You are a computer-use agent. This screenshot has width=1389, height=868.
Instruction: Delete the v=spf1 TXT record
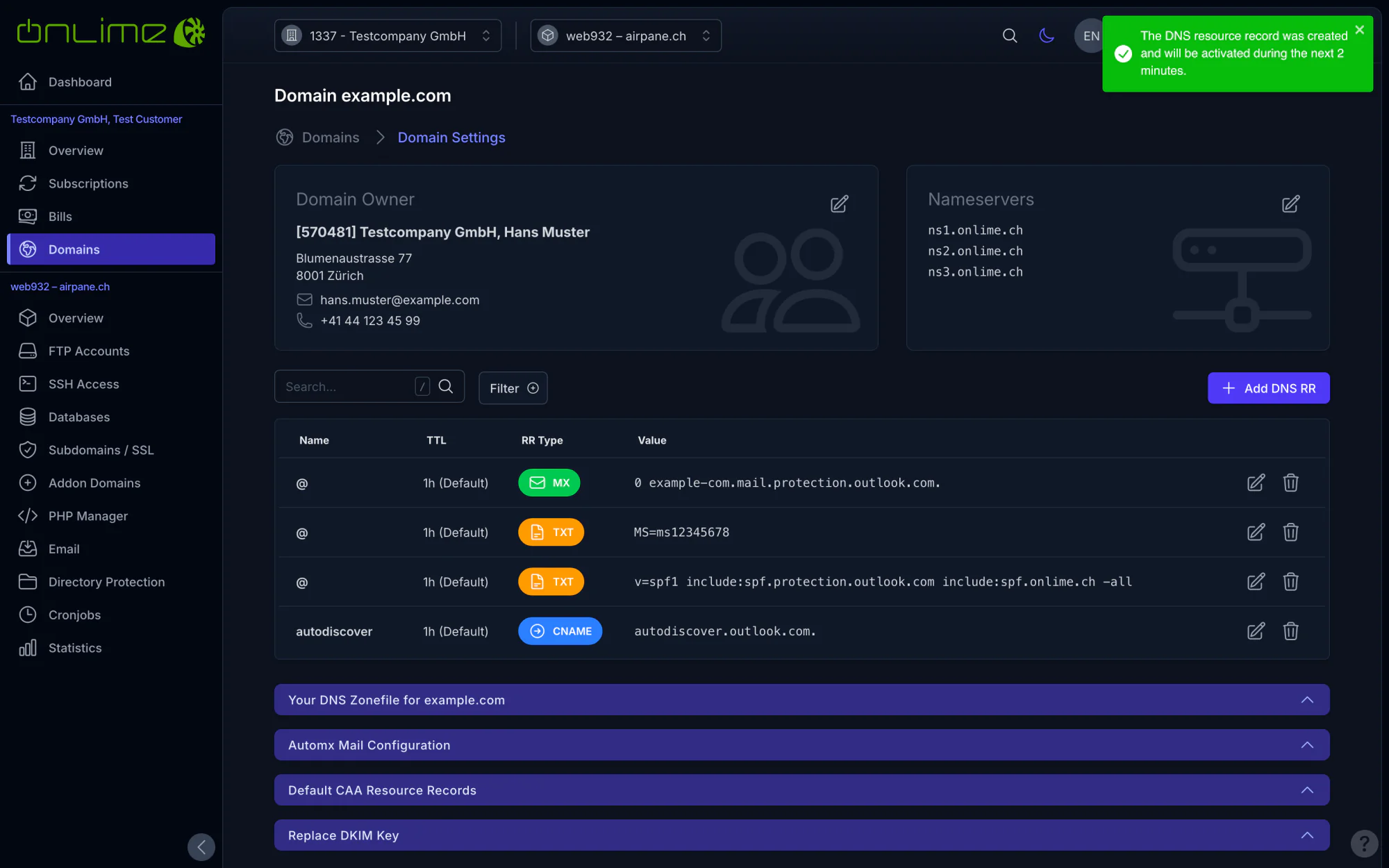tap(1290, 582)
